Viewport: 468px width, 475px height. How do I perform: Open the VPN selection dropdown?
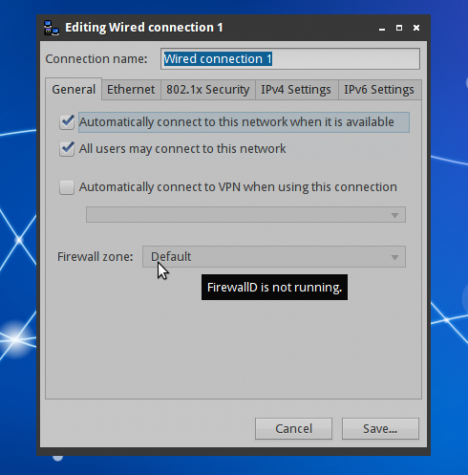(246, 215)
